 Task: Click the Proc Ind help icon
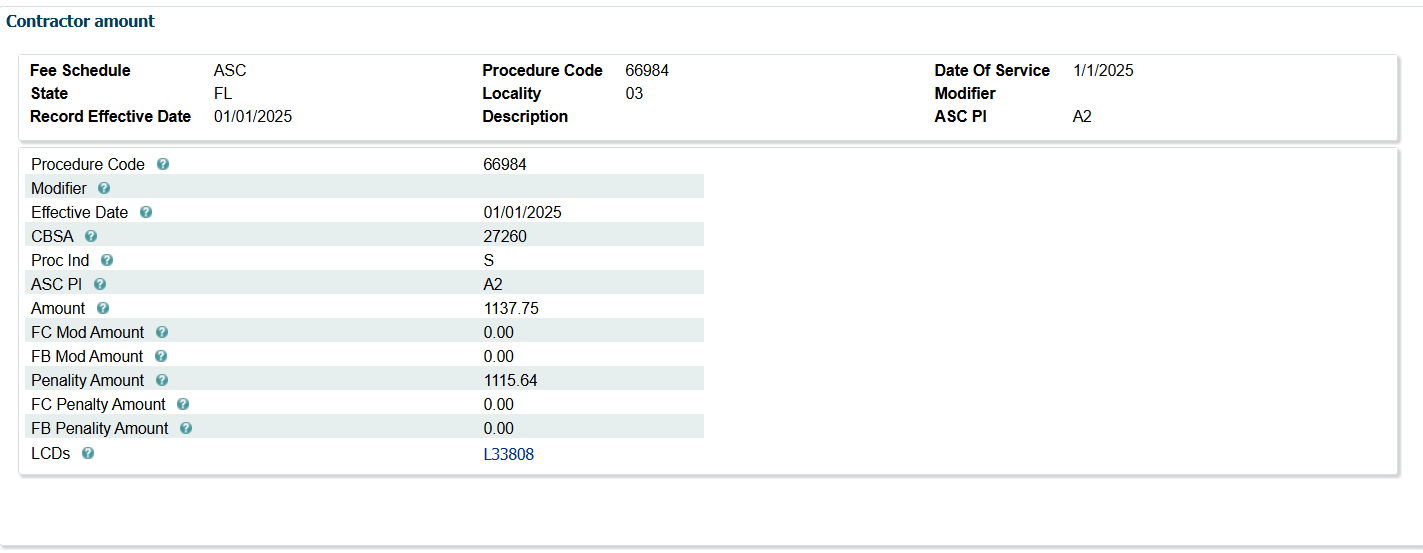click(107, 260)
